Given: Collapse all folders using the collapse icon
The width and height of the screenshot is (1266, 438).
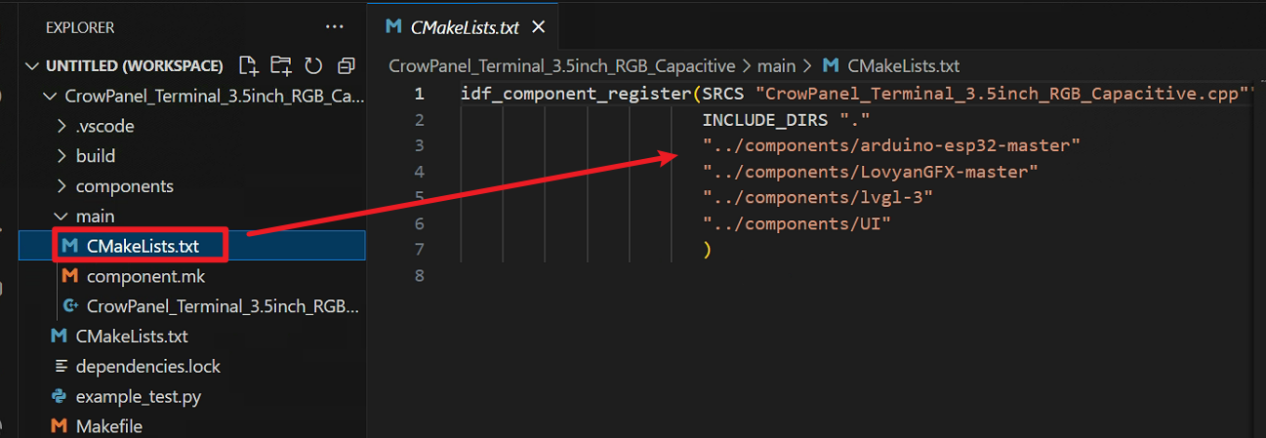Looking at the screenshot, I should point(346,66).
